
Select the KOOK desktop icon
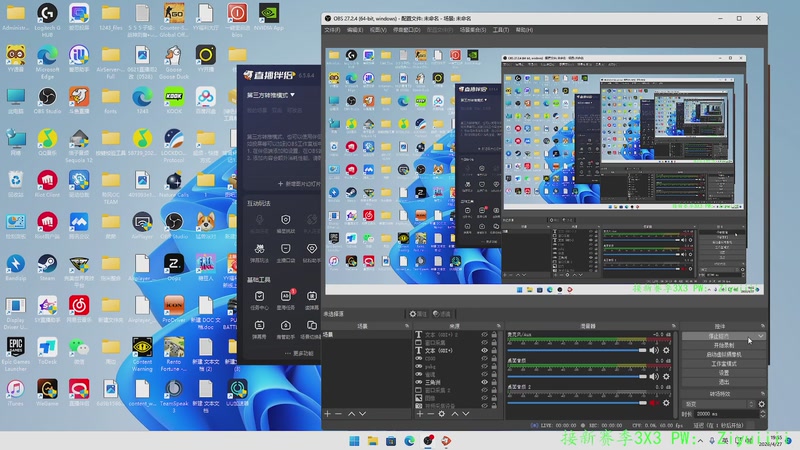(x=173, y=99)
